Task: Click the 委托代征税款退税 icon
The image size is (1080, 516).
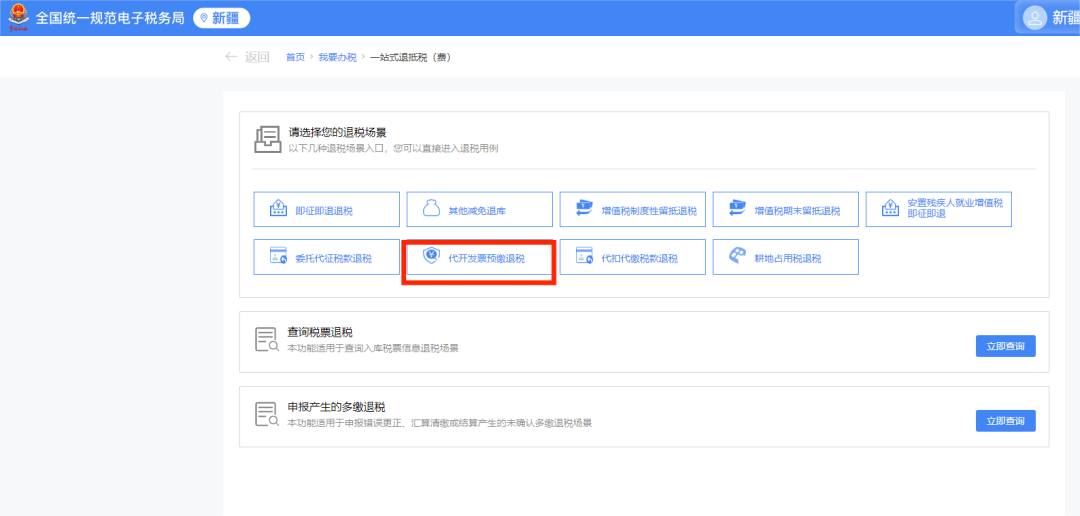Action: (278, 257)
